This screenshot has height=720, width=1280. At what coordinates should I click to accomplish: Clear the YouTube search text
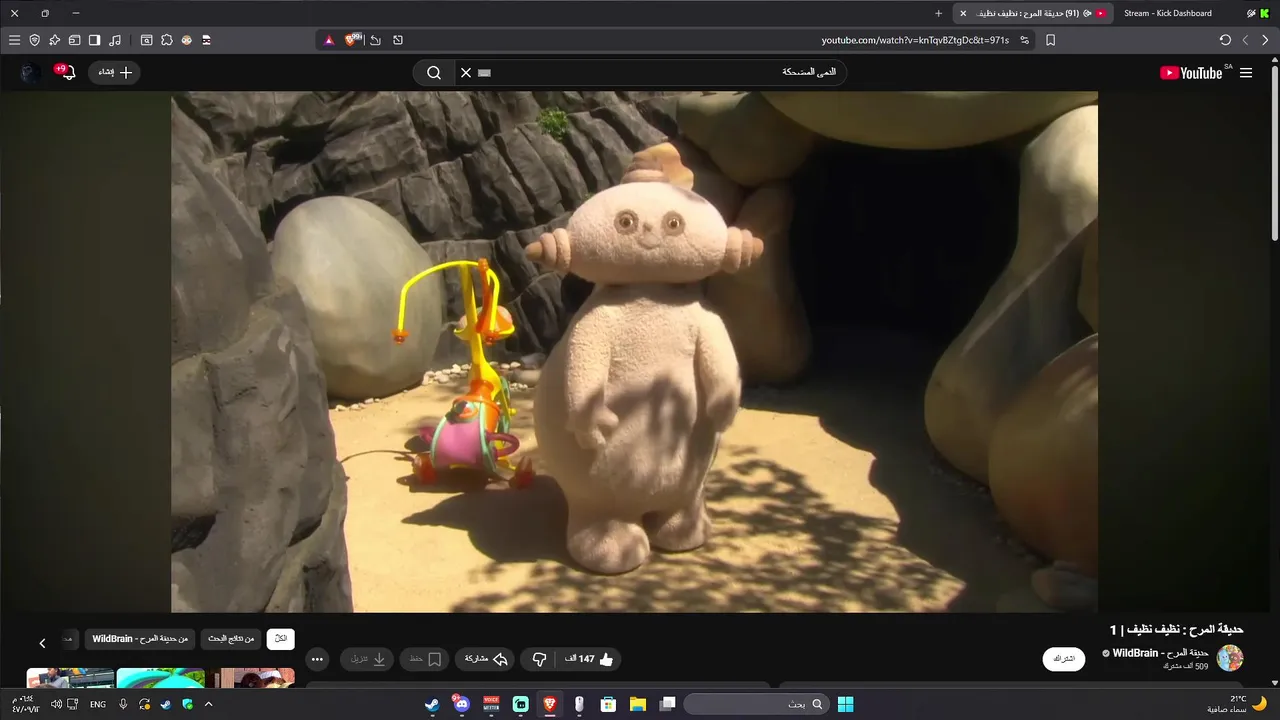tap(465, 72)
